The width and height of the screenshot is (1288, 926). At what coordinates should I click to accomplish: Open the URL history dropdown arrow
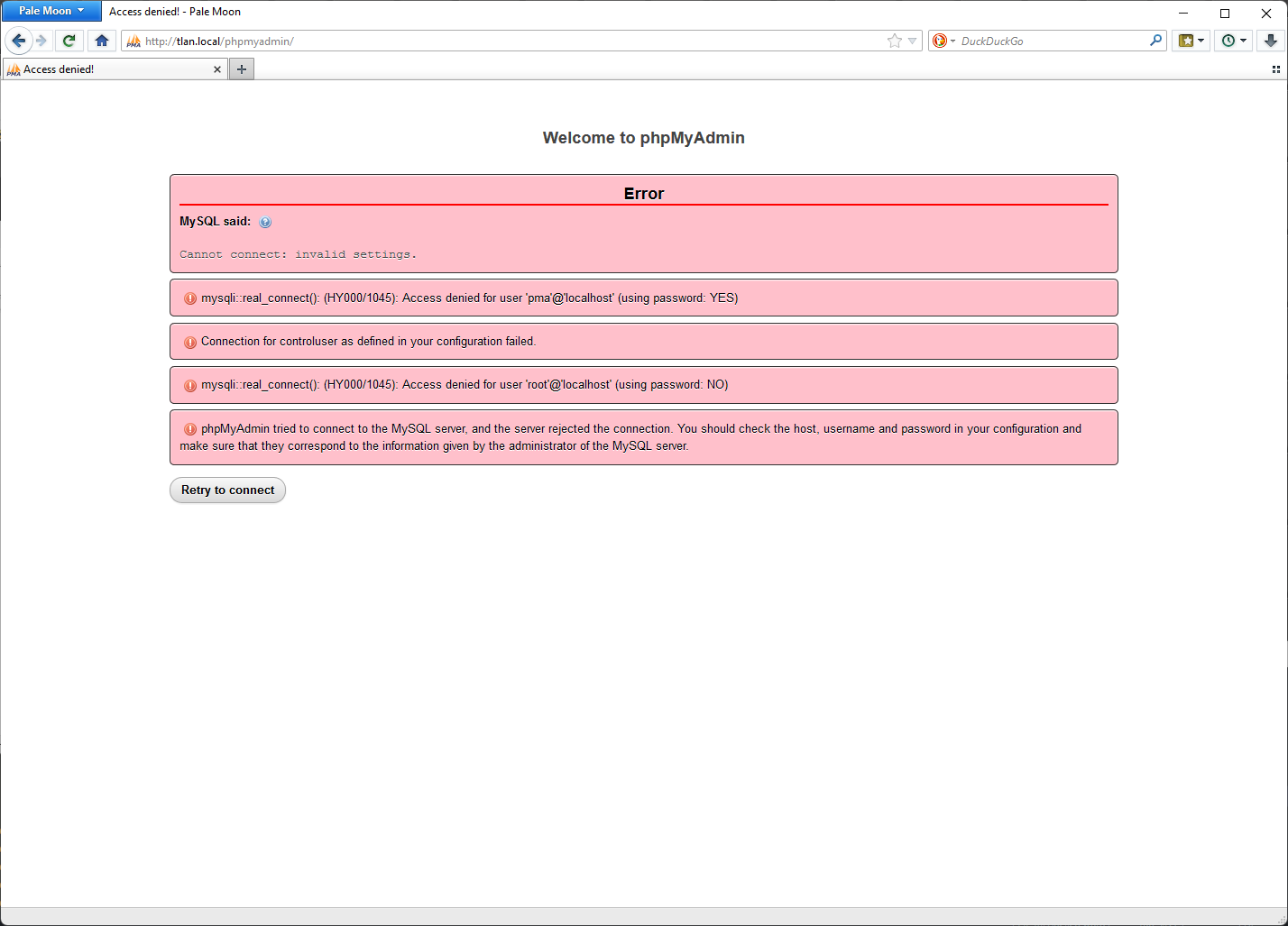click(x=912, y=41)
